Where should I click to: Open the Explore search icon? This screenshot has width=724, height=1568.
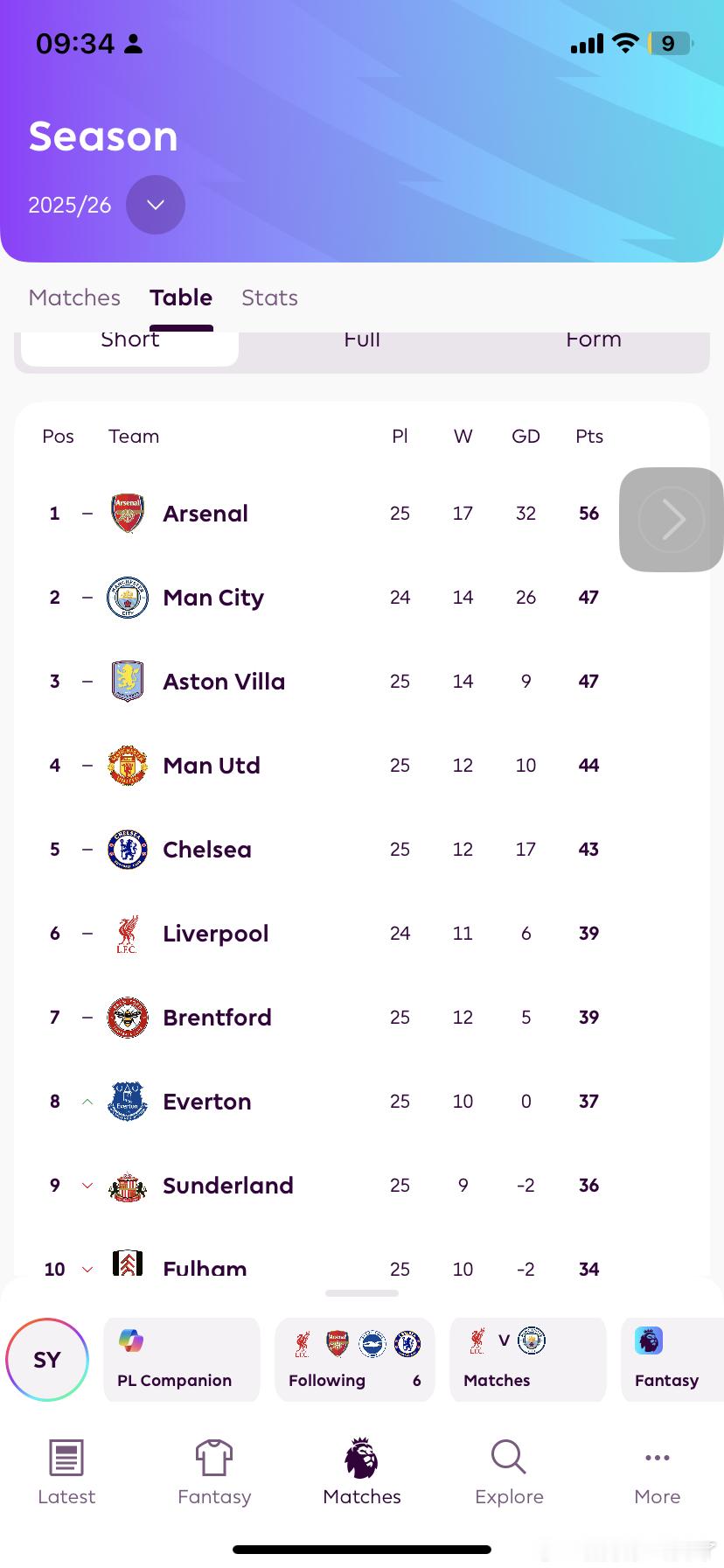click(x=509, y=1458)
